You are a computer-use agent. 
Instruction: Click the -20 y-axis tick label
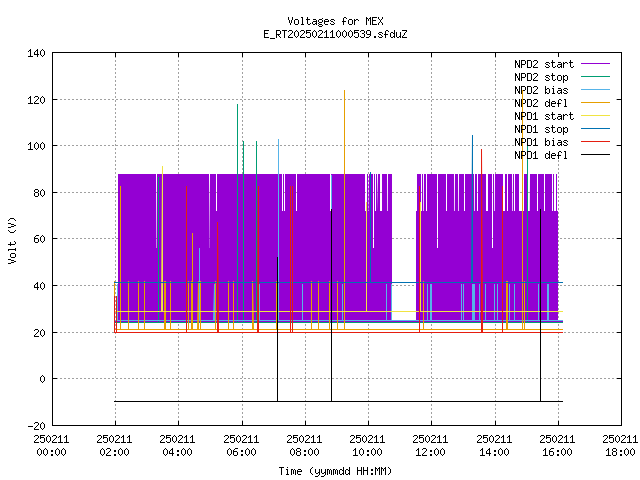click(x=36, y=426)
